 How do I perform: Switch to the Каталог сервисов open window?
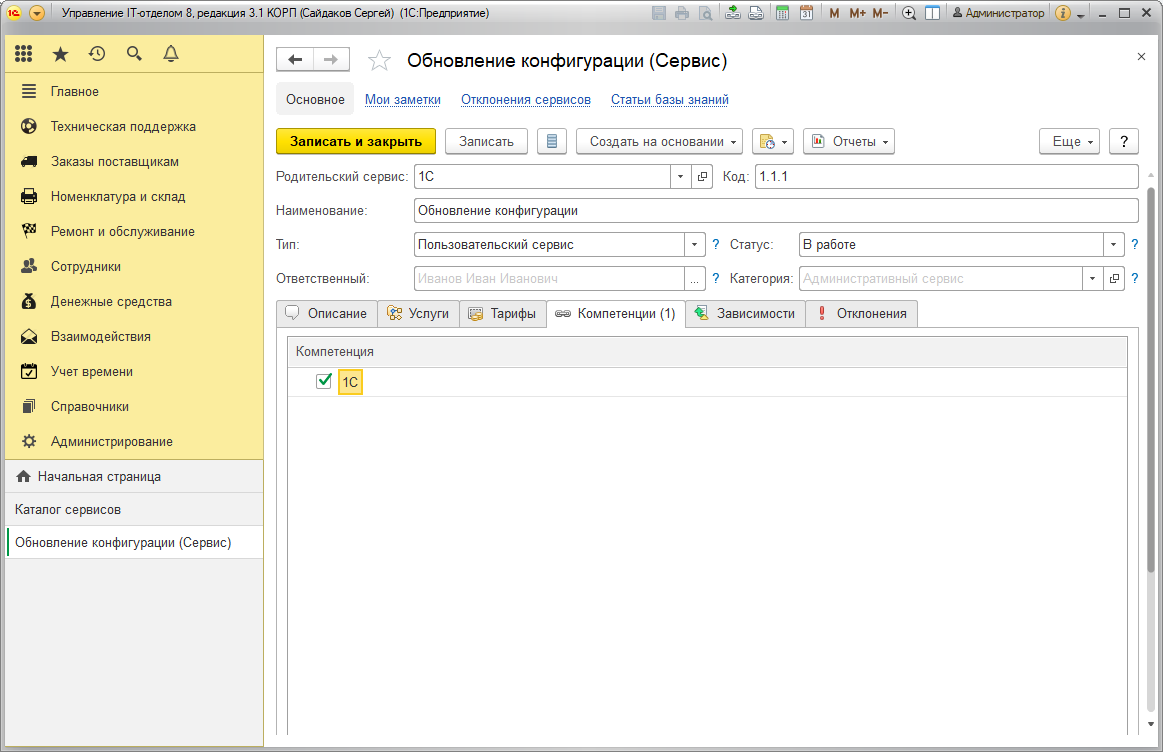[x=134, y=509]
